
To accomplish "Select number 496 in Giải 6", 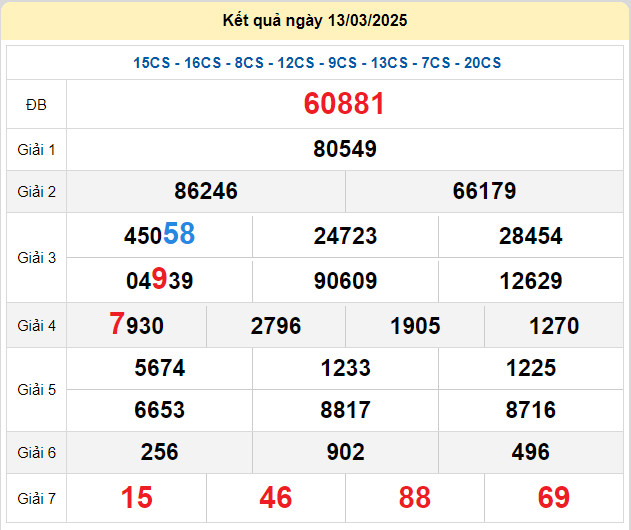I will (531, 452).
